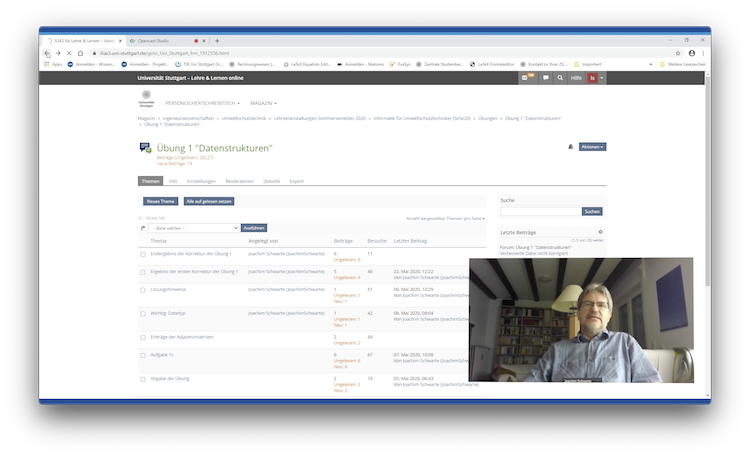
Task: Stop page loading with X button
Action: [x=69, y=53]
